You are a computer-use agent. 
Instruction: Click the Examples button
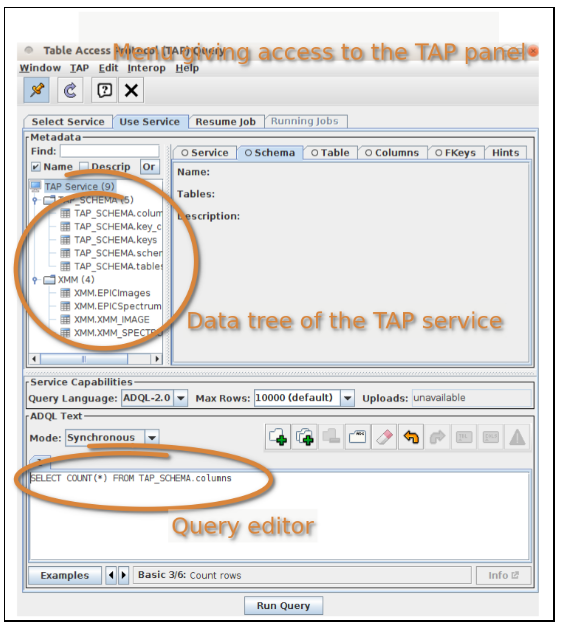click(x=65, y=576)
